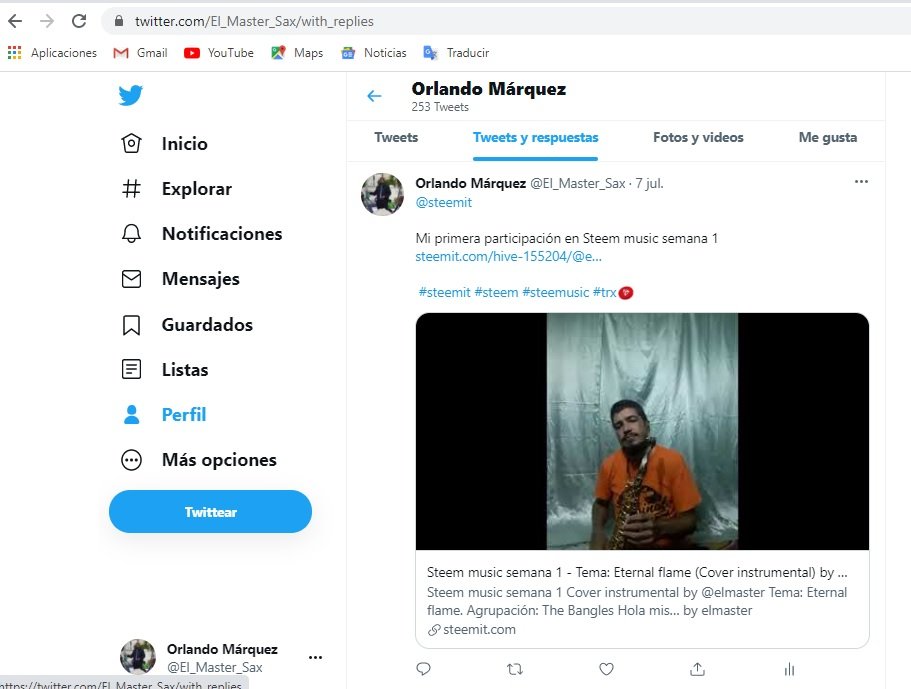
Task: Open the saxophone video preview image
Action: [x=642, y=431]
